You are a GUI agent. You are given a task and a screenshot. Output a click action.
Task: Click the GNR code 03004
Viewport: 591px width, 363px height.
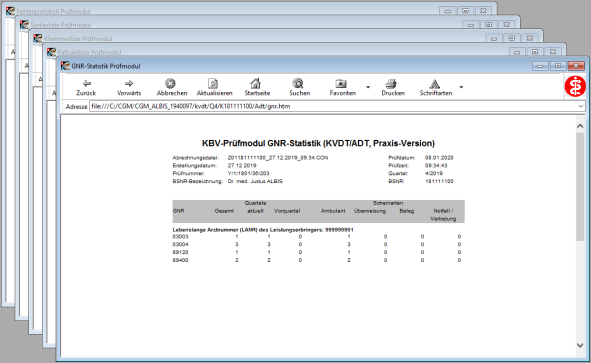(x=180, y=244)
